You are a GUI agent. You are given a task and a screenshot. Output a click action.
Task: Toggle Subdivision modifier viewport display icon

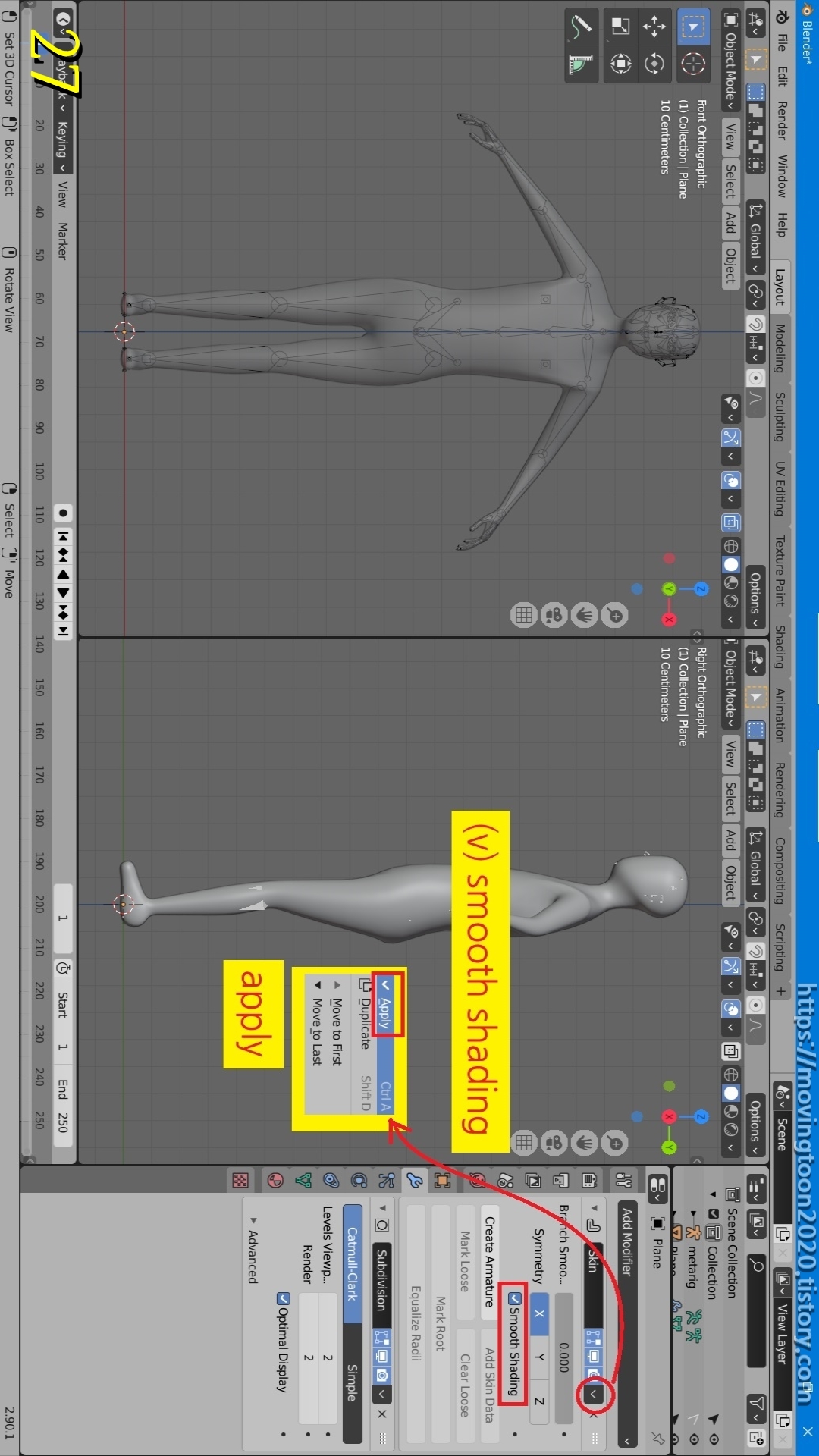pyautogui.click(x=382, y=1356)
